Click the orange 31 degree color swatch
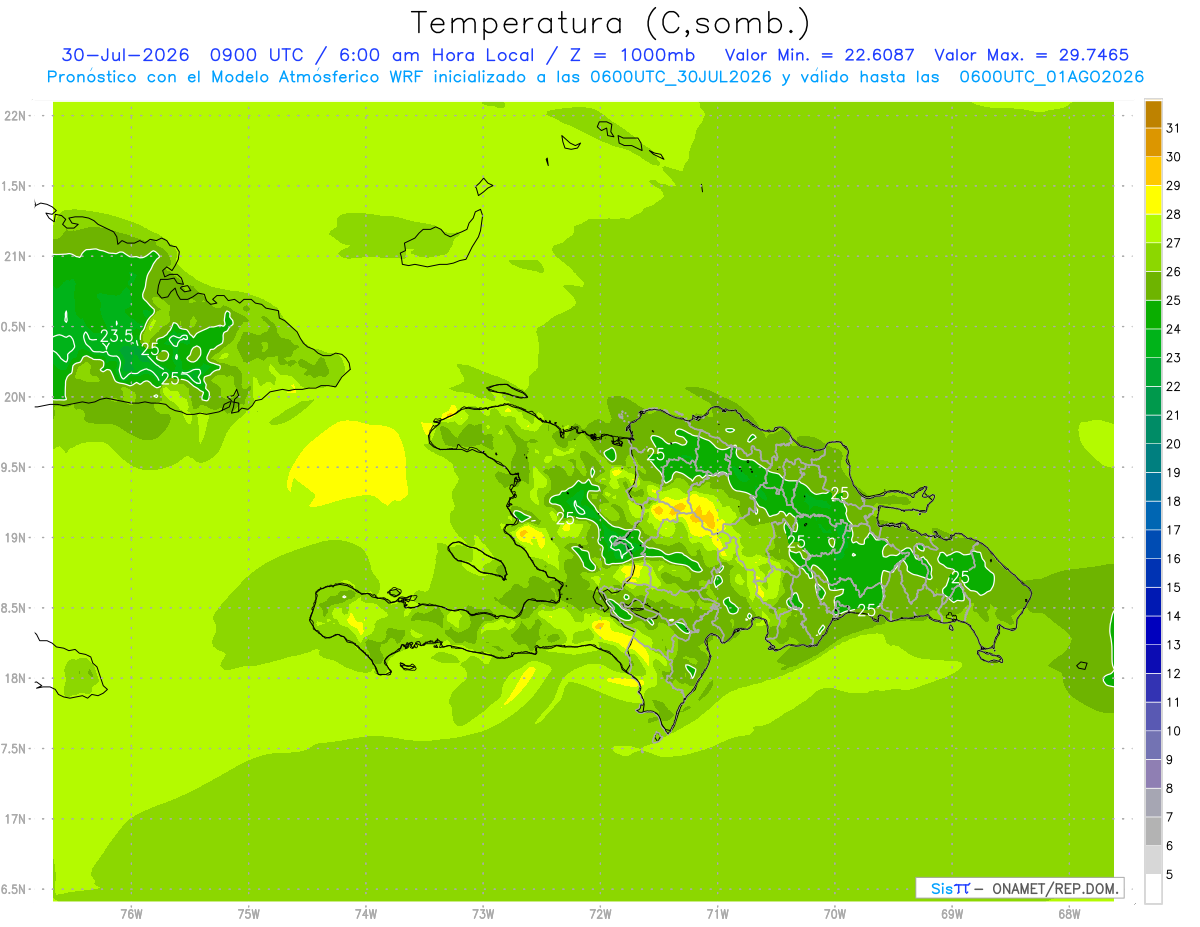1200x927 pixels. (x=1153, y=114)
